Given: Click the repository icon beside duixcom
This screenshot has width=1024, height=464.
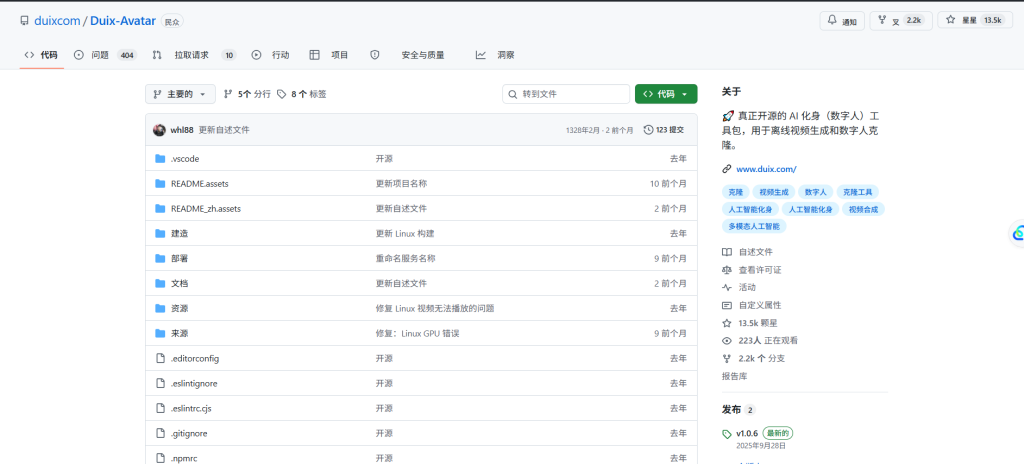Looking at the screenshot, I should (x=25, y=21).
